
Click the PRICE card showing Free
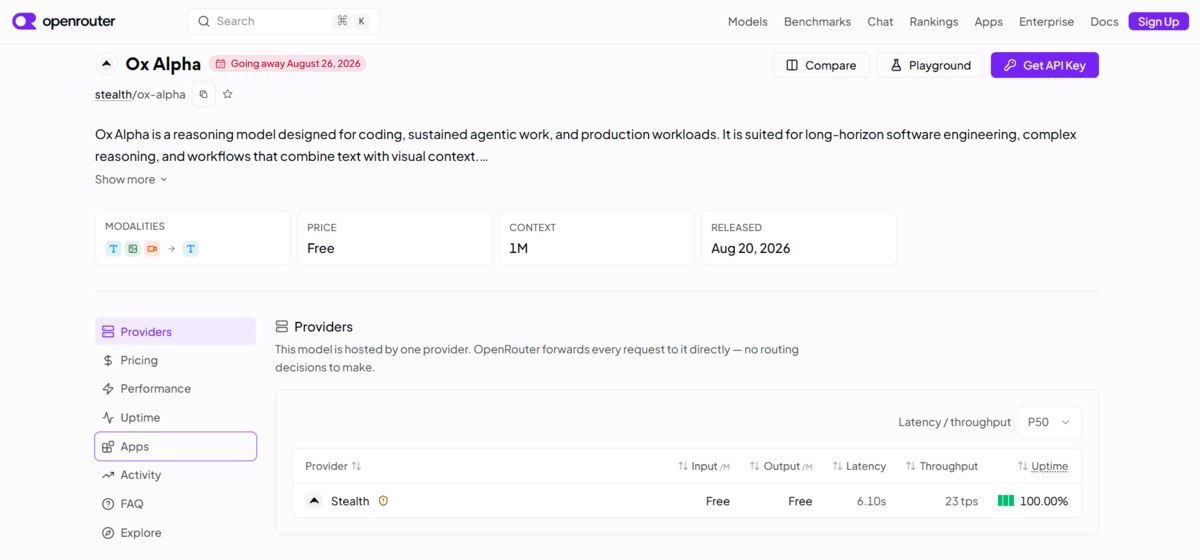pyautogui.click(x=395, y=238)
